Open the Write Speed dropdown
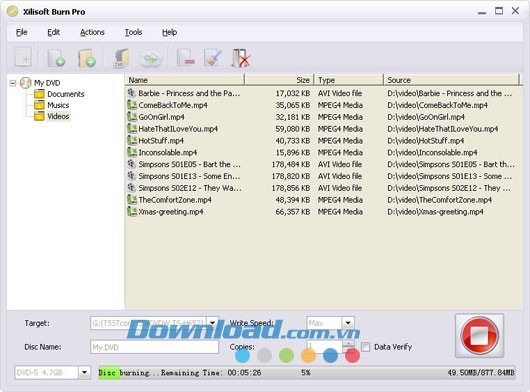The width and height of the screenshot is (530, 392). pyautogui.click(x=348, y=323)
